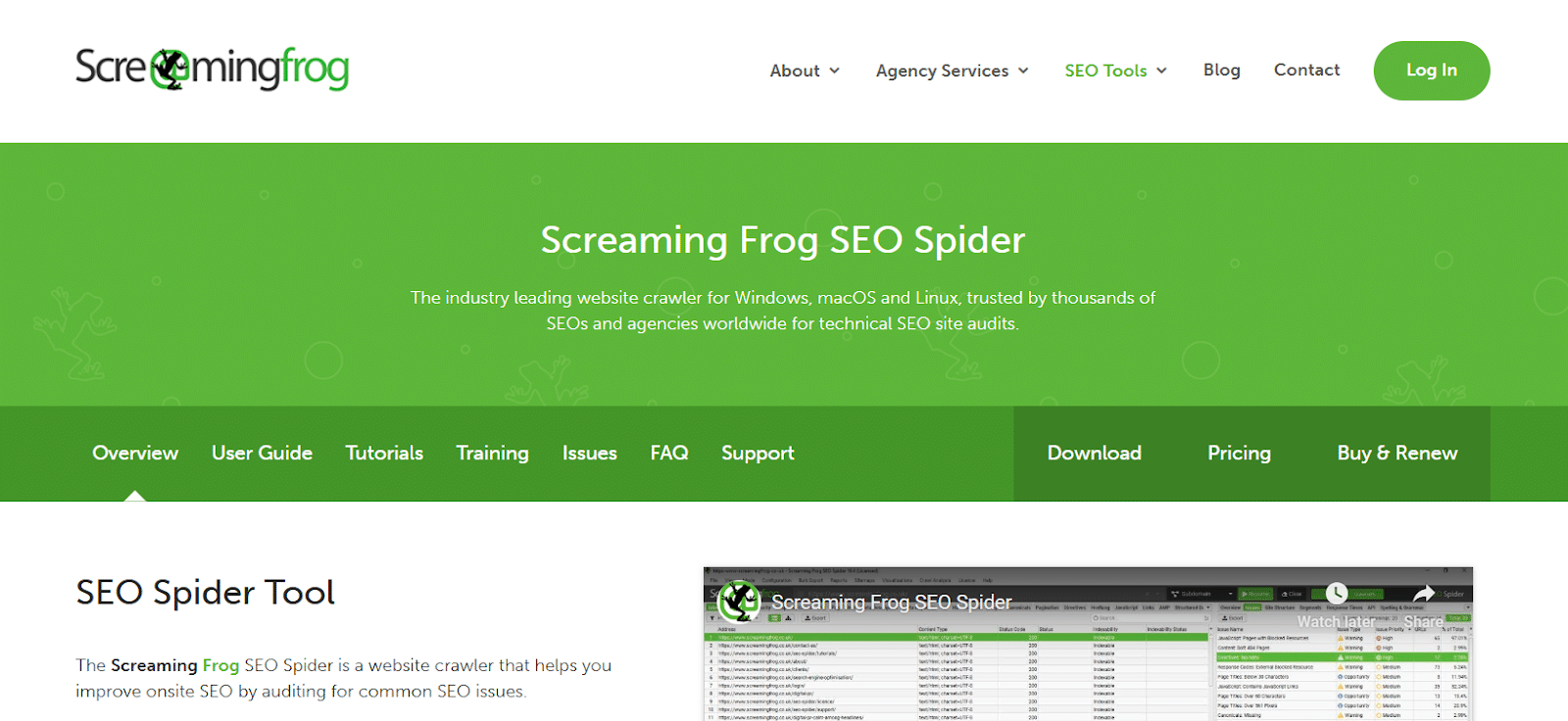Expand the About dropdown menu
Screen dimensions: 1568x721
click(x=805, y=71)
